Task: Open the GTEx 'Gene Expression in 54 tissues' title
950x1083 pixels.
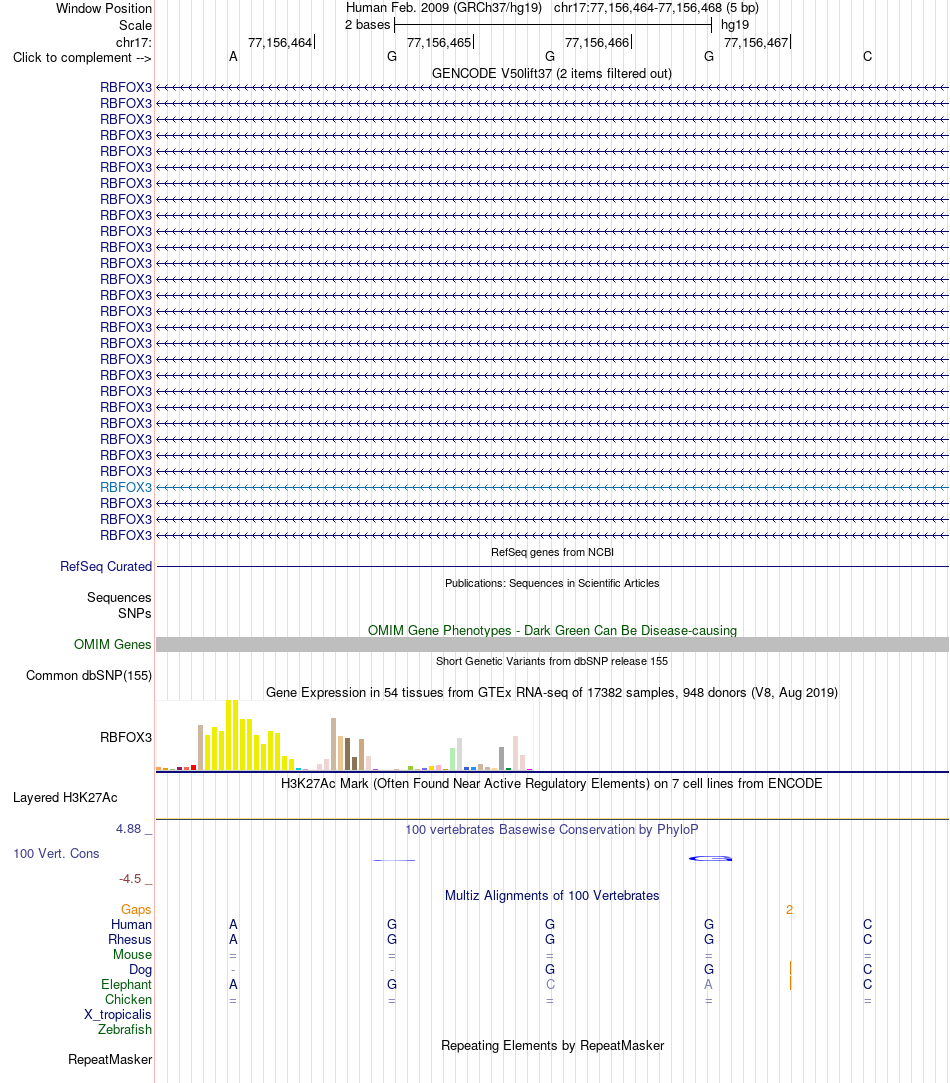Action: point(551,692)
